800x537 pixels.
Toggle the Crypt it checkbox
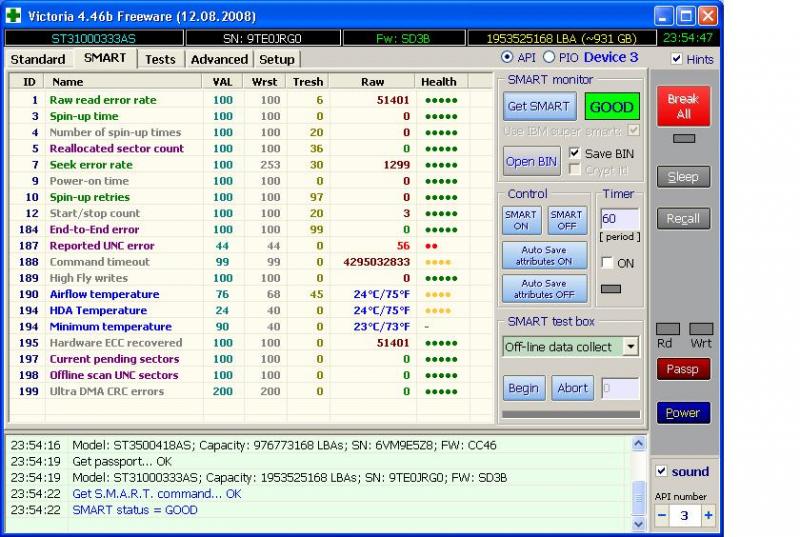[x=574, y=170]
